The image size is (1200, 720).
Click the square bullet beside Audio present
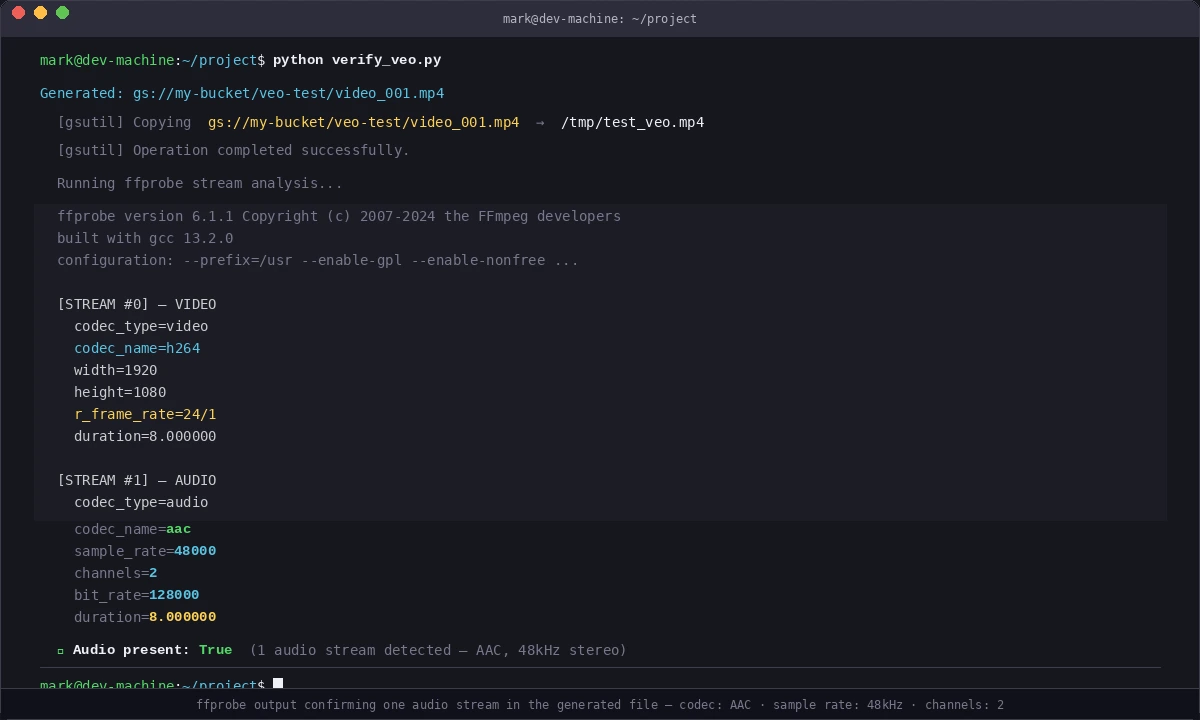pos(59,650)
